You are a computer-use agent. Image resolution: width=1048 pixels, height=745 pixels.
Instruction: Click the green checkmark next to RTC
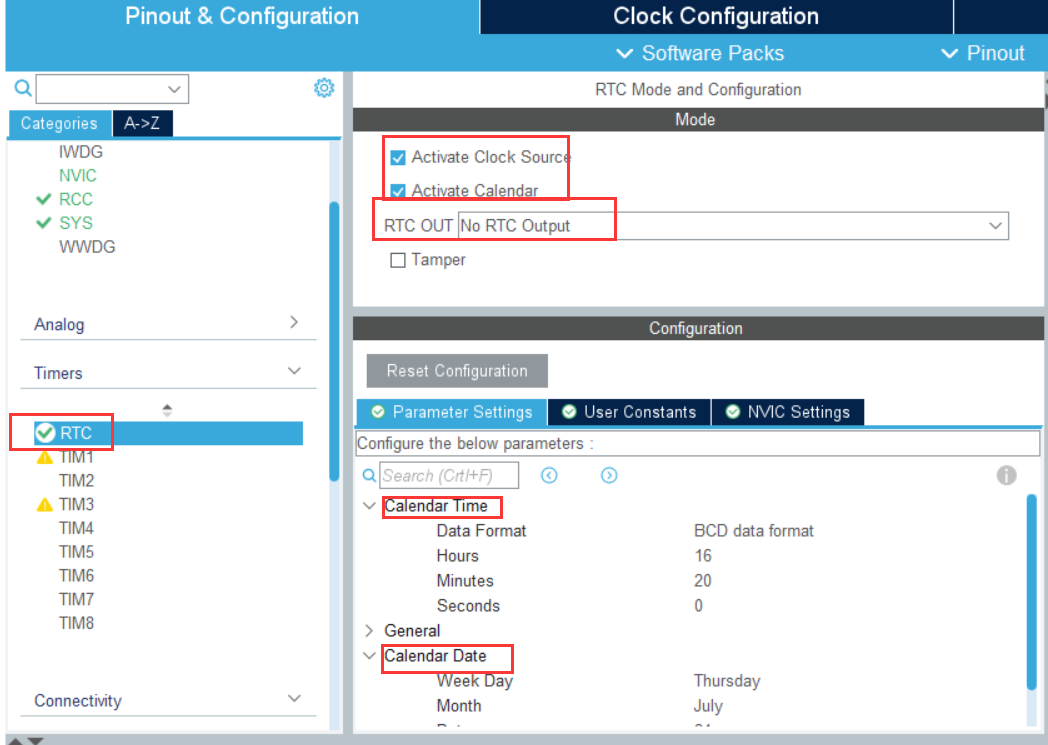(x=45, y=432)
